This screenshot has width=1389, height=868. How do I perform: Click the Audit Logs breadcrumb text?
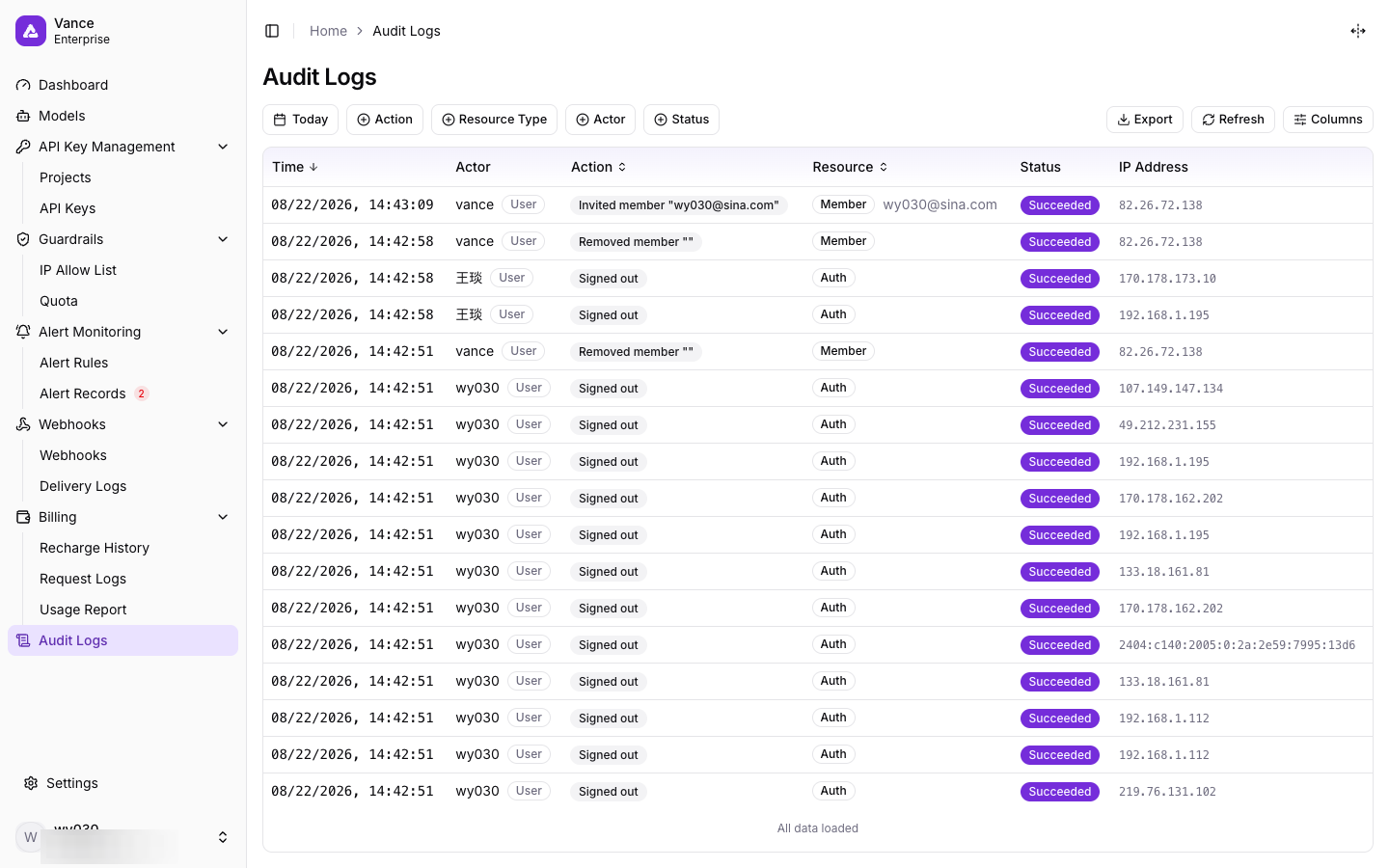point(406,31)
